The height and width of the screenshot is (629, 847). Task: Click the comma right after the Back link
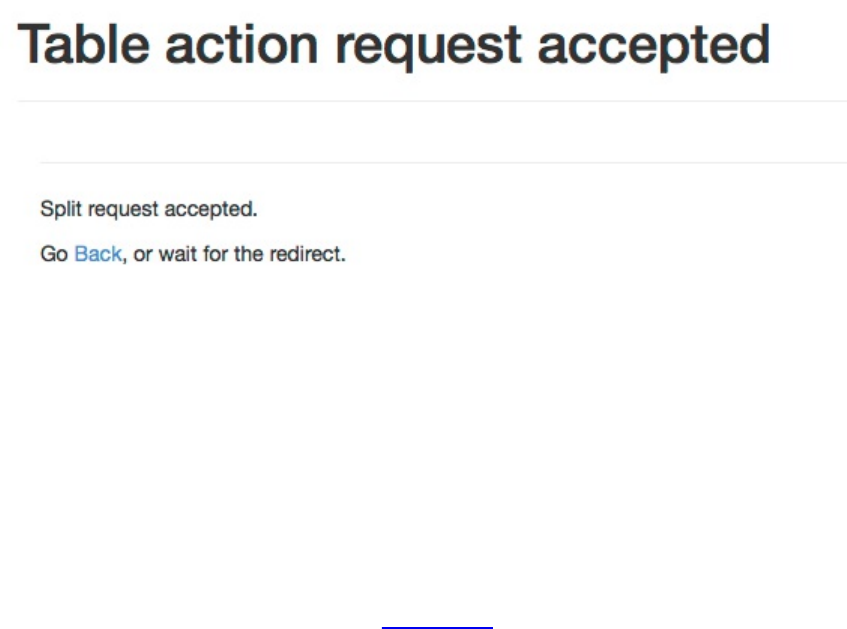(125, 257)
